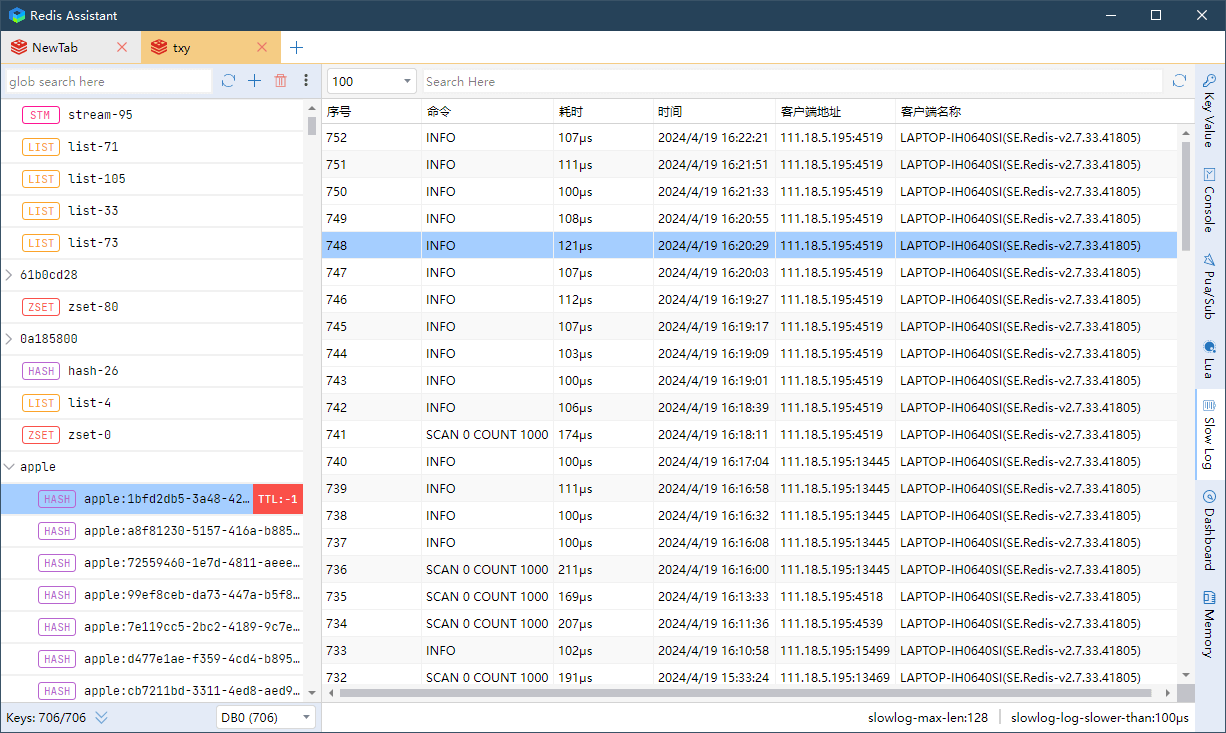Switch to the Console side panel
The image size is (1226, 733).
(x=1208, y=199)
